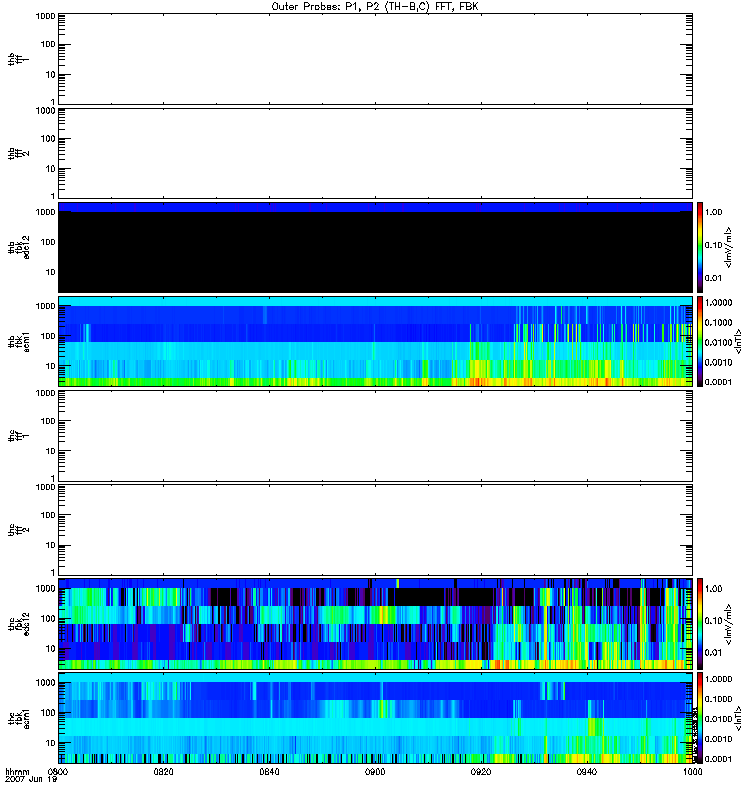
Task: Click the '<|nT|>' unit label beside thc scm1
Action: pyautogui.click(x=738, y=718)
